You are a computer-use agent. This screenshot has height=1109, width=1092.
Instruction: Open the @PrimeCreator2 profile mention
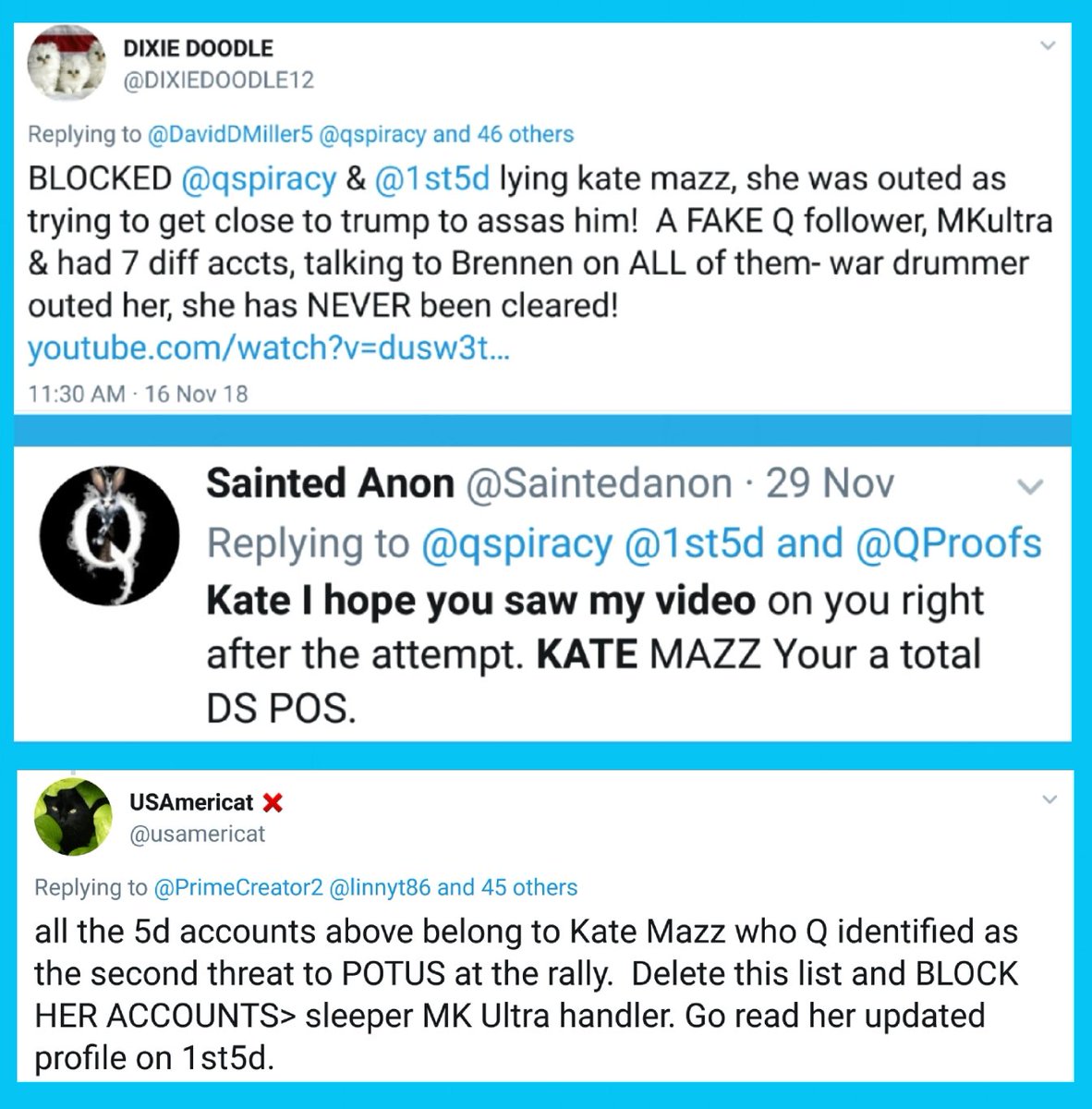[238, 887]
